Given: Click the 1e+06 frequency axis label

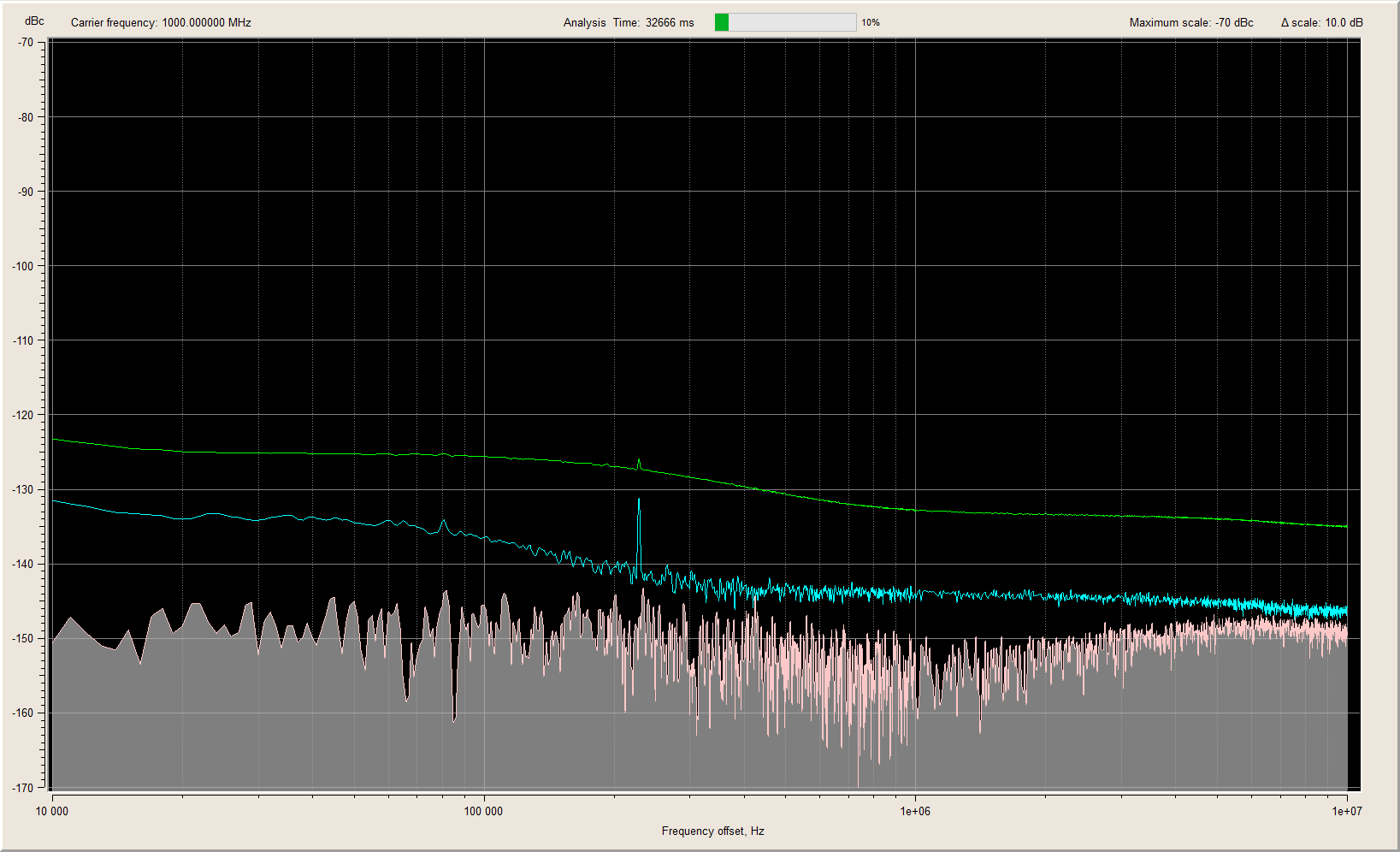Looking at the screenshot, I should (914, 811).
